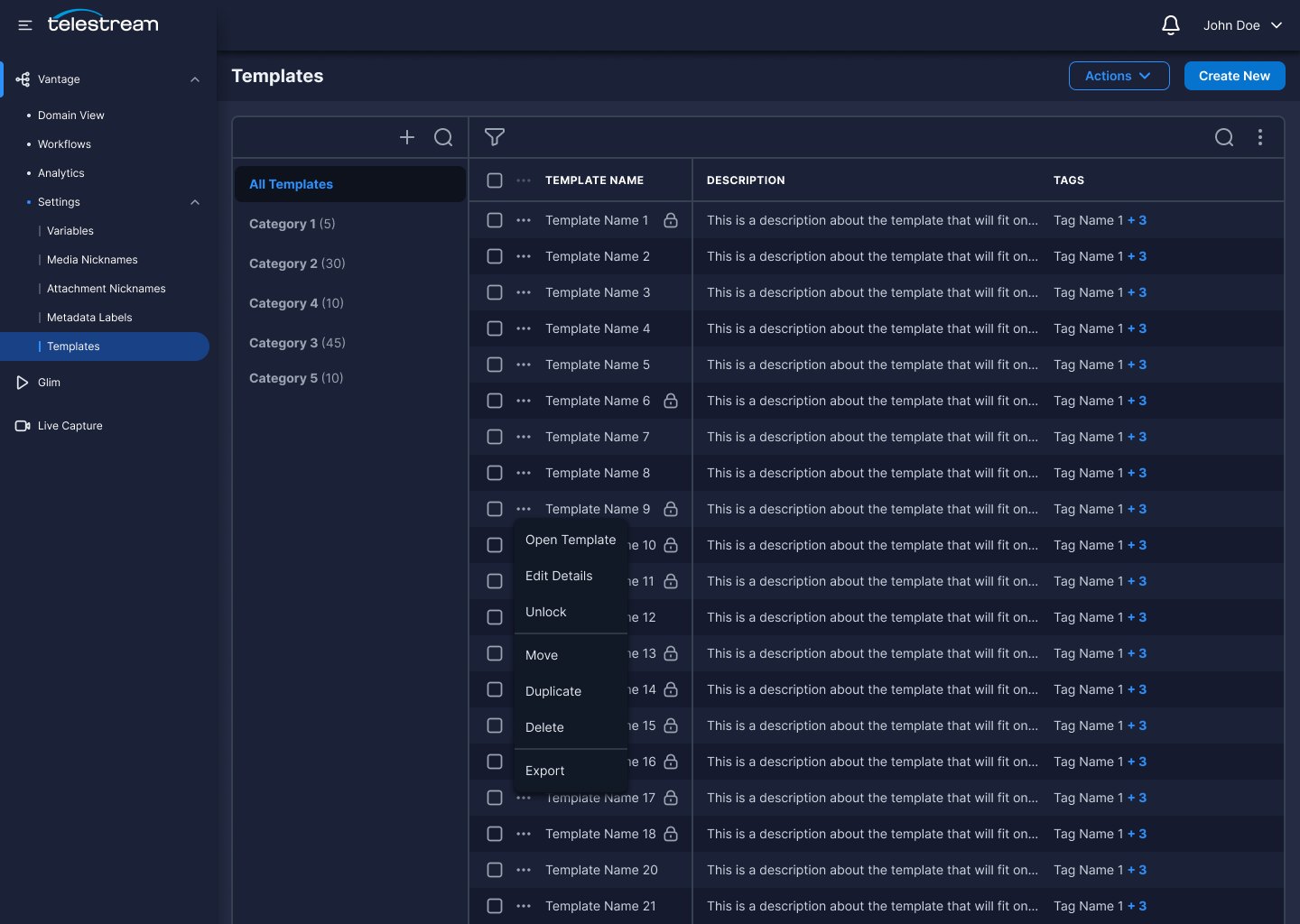Click the table search magnifier icon
The height and width of the screenshot is (924, 1300).
[1224, 137]
